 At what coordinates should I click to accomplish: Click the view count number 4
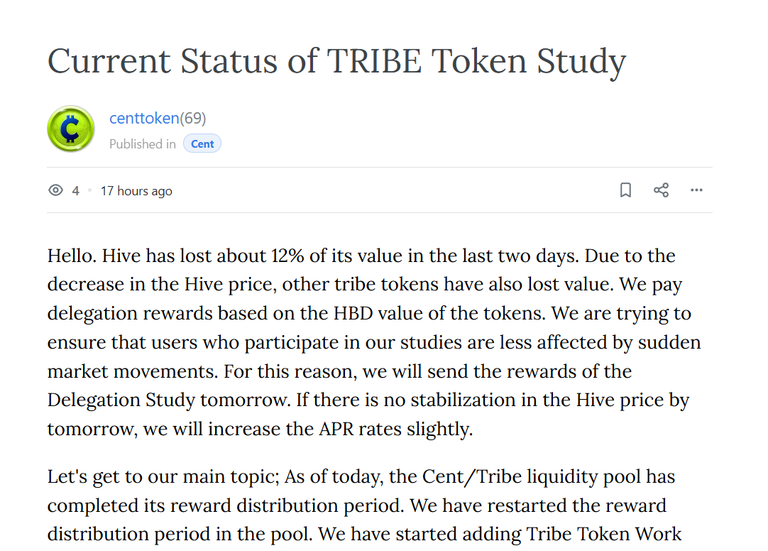pos(75,191)
